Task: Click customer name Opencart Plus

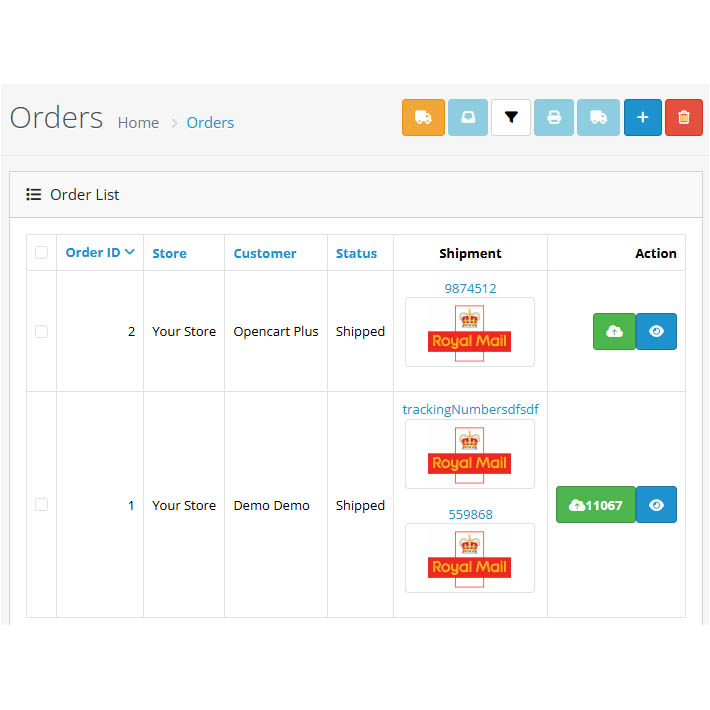Action: pos(276,331)
